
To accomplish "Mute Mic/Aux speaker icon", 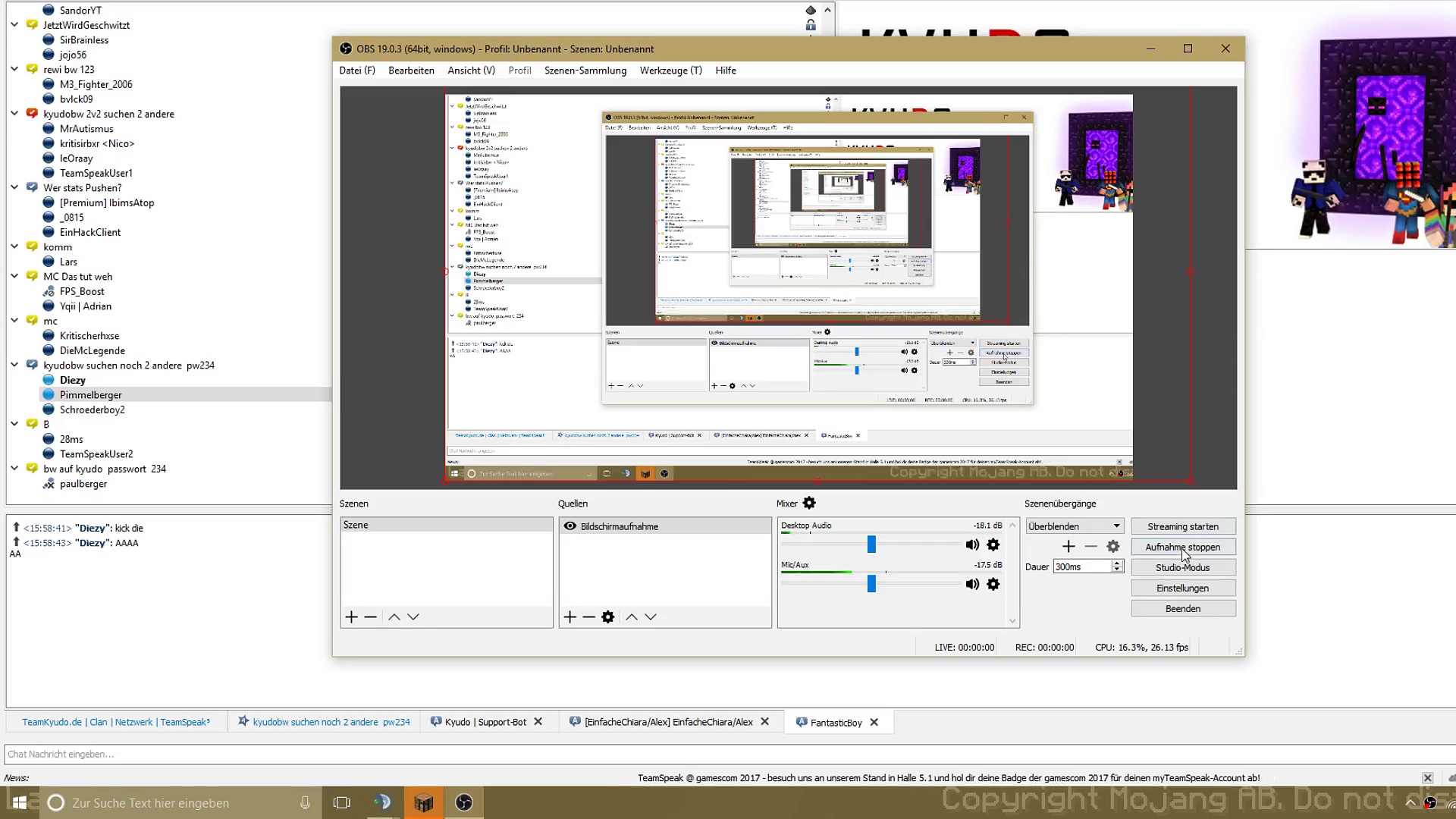I will click(972, 584).
